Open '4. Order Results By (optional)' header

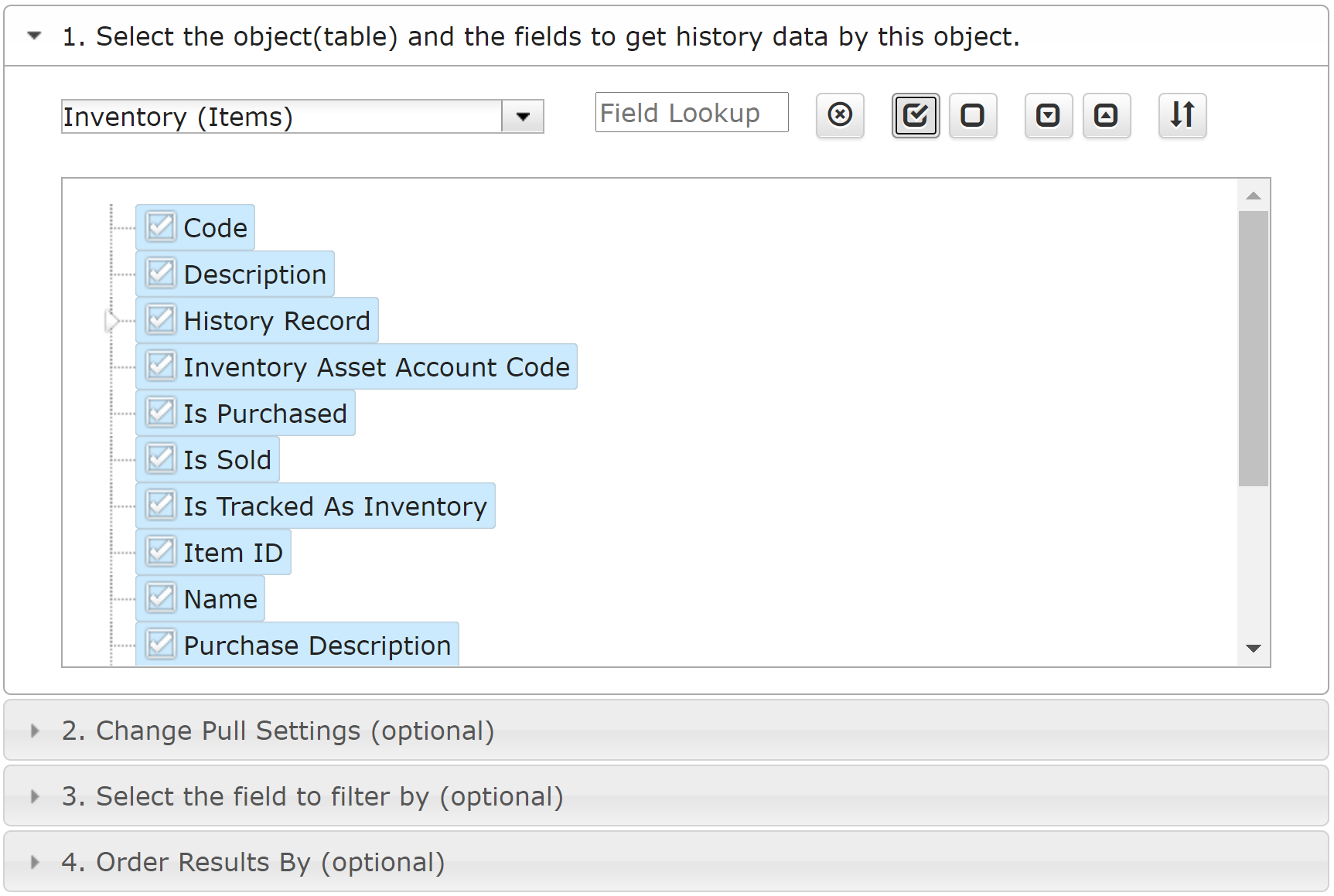point(666,862)
